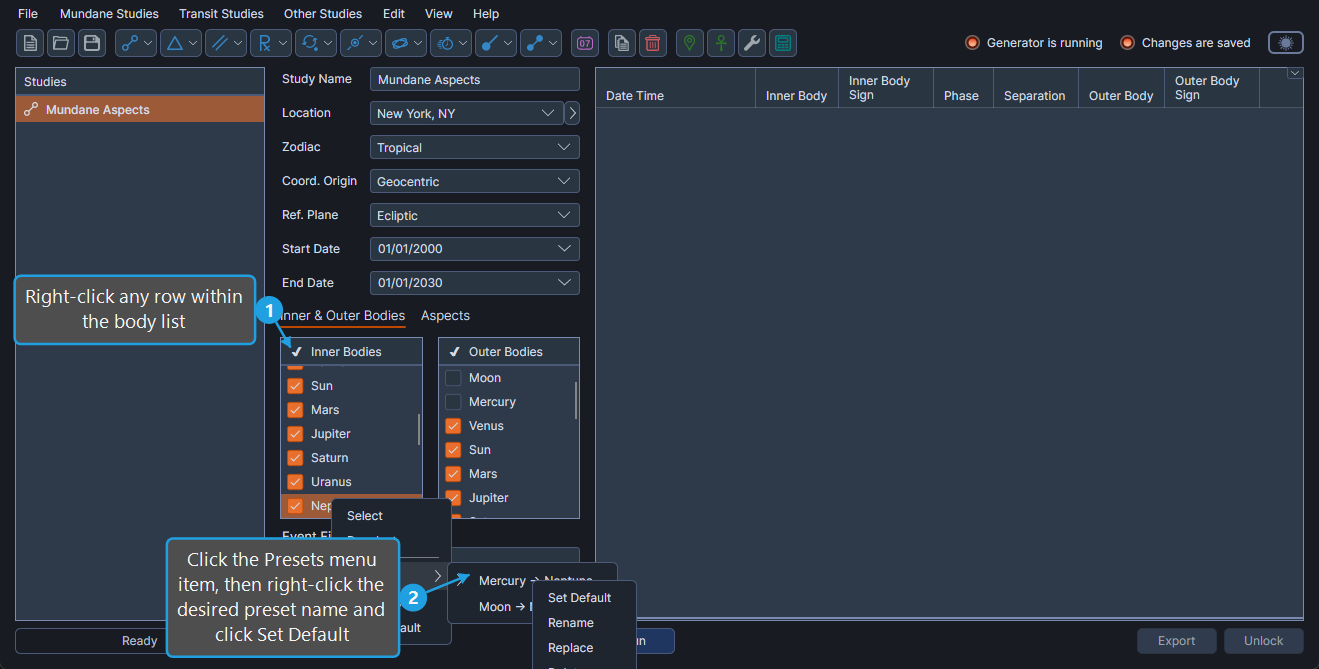Open the Mundane Studies menu
The width and height of the screenshot is (1319, 669).
coord(109,14)
